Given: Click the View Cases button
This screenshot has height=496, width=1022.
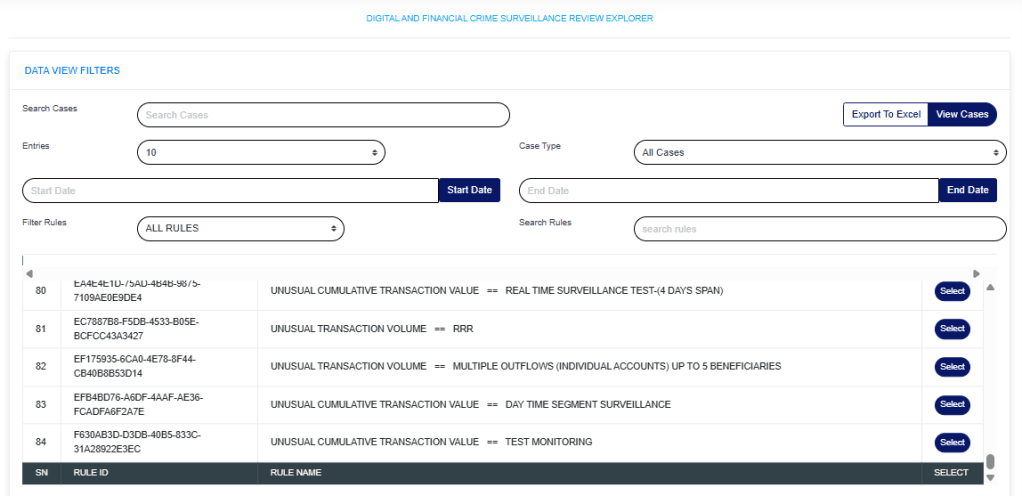Looking at the screenshot, I should [x=962, y=114].
